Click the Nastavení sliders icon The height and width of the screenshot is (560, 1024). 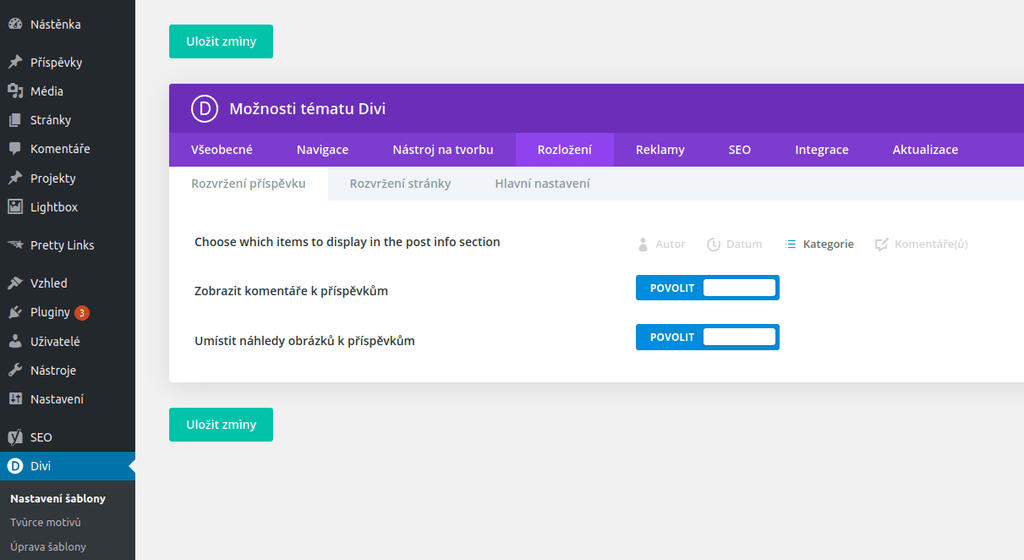15,399
